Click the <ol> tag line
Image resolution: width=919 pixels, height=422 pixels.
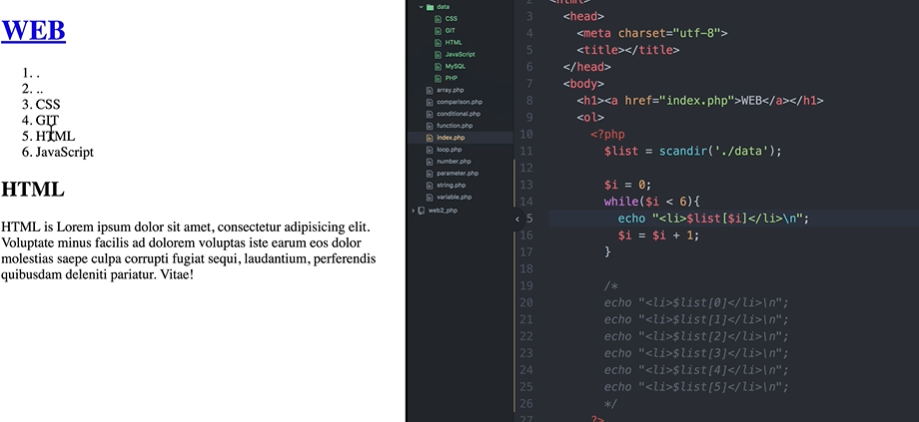[x=590, y=117]
